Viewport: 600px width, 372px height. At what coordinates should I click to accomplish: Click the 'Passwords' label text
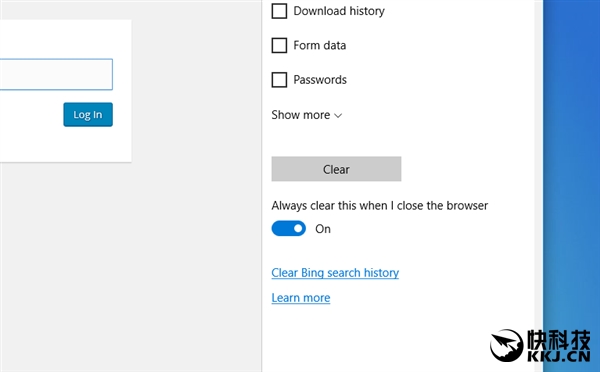tap(320, 80)
